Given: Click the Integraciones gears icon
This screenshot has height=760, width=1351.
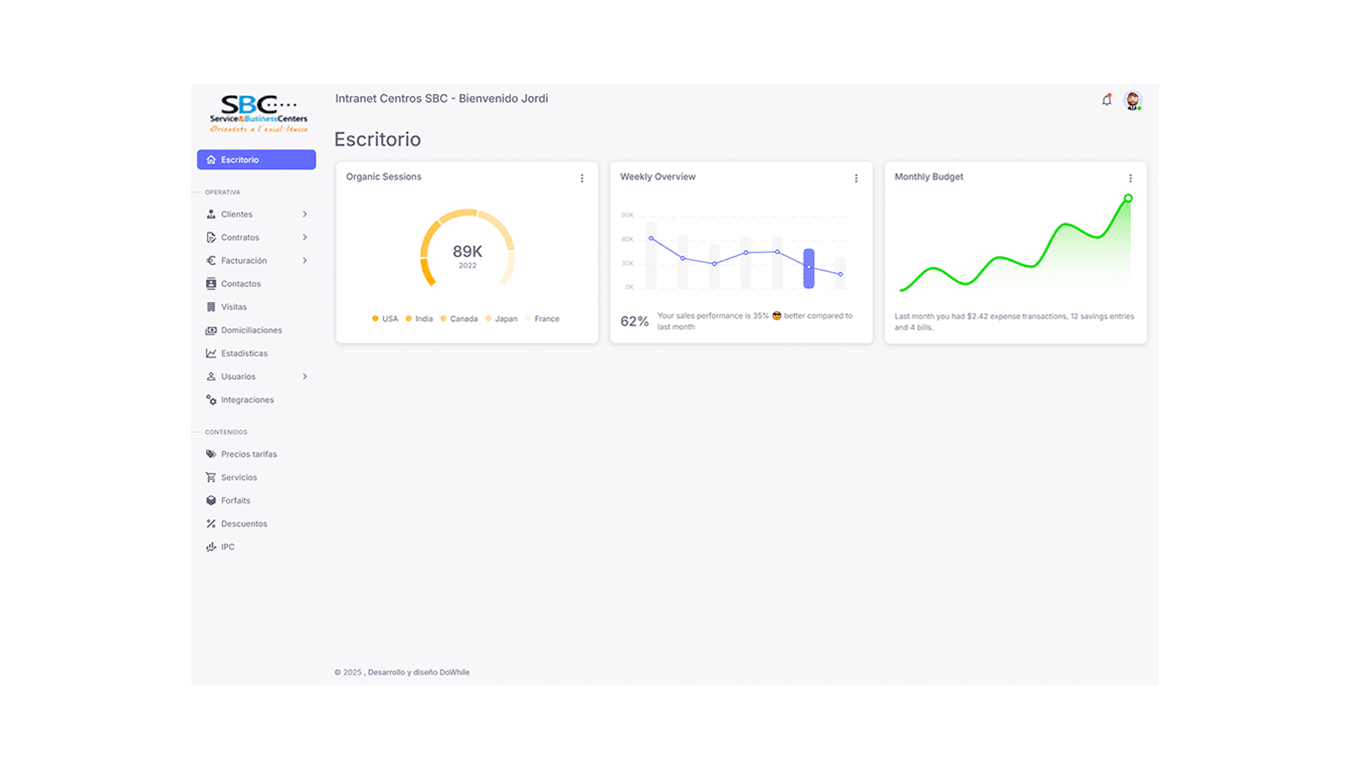Looking at the screenshot, I should pyautogui.click(x=211, y=400).
